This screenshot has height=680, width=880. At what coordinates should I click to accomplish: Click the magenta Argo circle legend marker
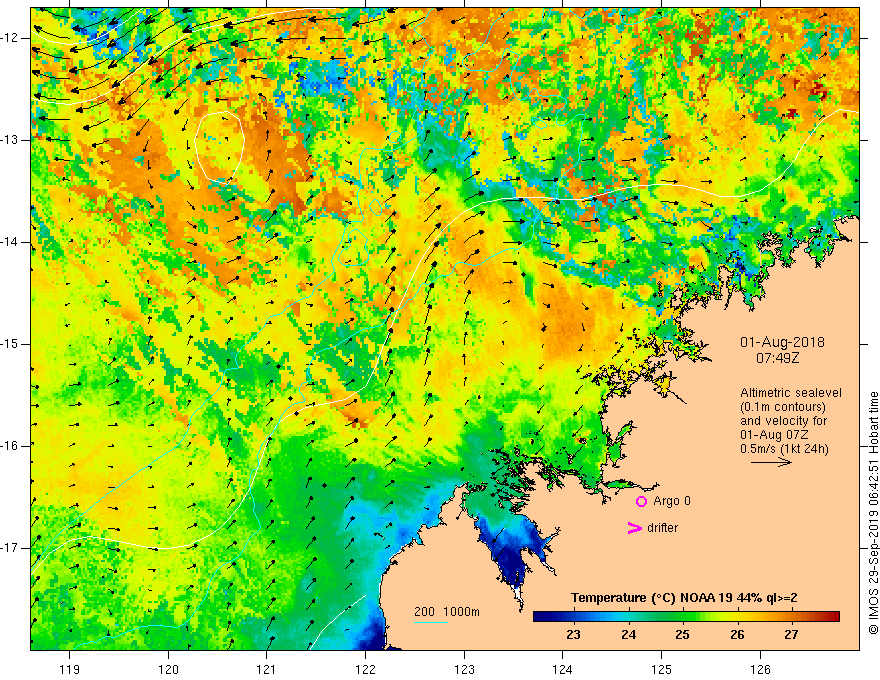pos(641,501)
